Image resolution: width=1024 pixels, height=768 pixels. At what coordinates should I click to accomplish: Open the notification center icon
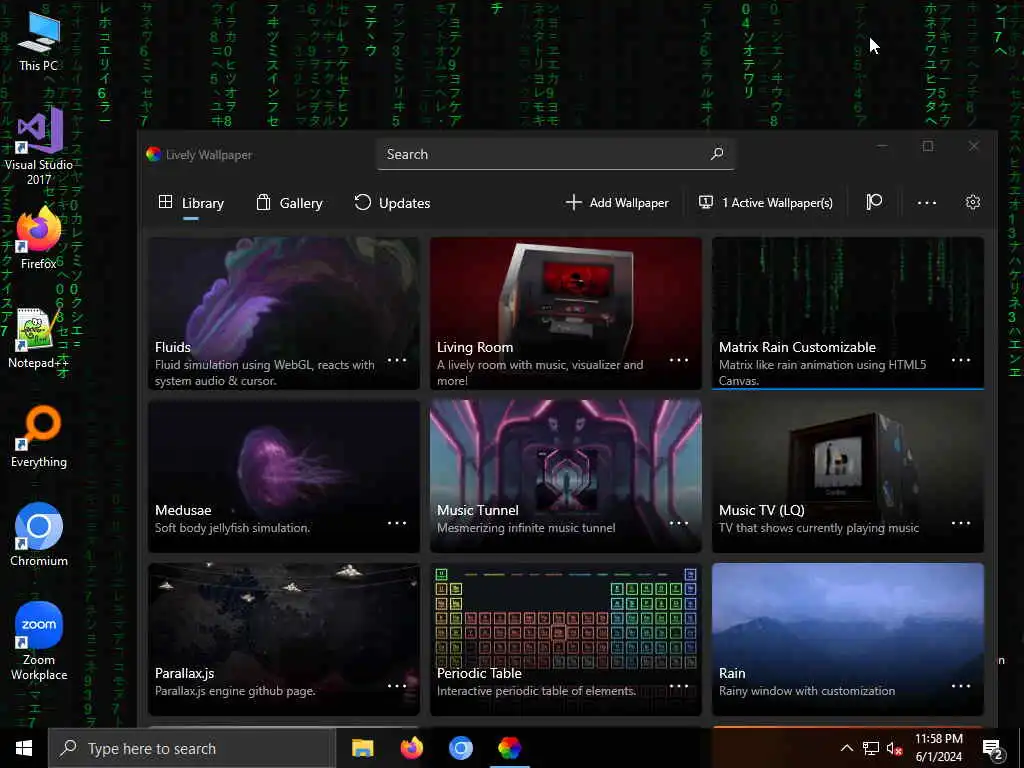(x=993, y=749)
